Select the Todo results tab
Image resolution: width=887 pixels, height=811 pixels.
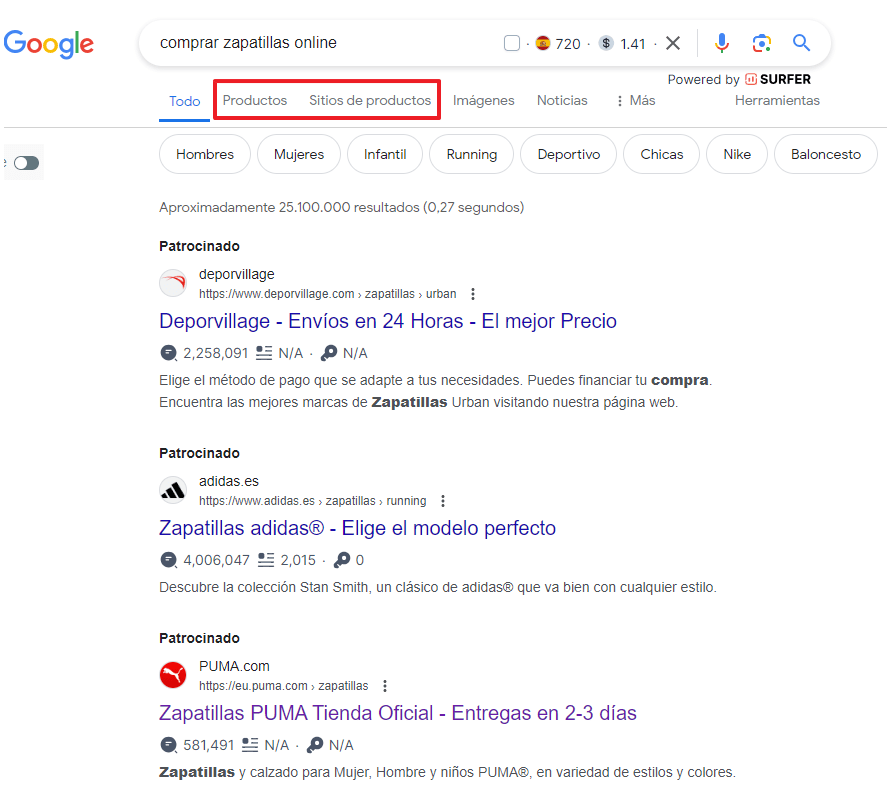184,101
